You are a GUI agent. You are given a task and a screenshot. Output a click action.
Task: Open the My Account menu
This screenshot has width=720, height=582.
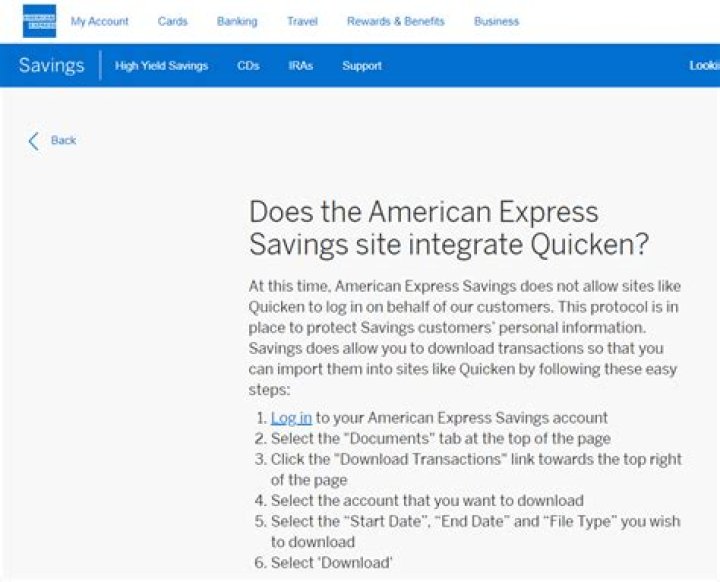pos(100,22)
